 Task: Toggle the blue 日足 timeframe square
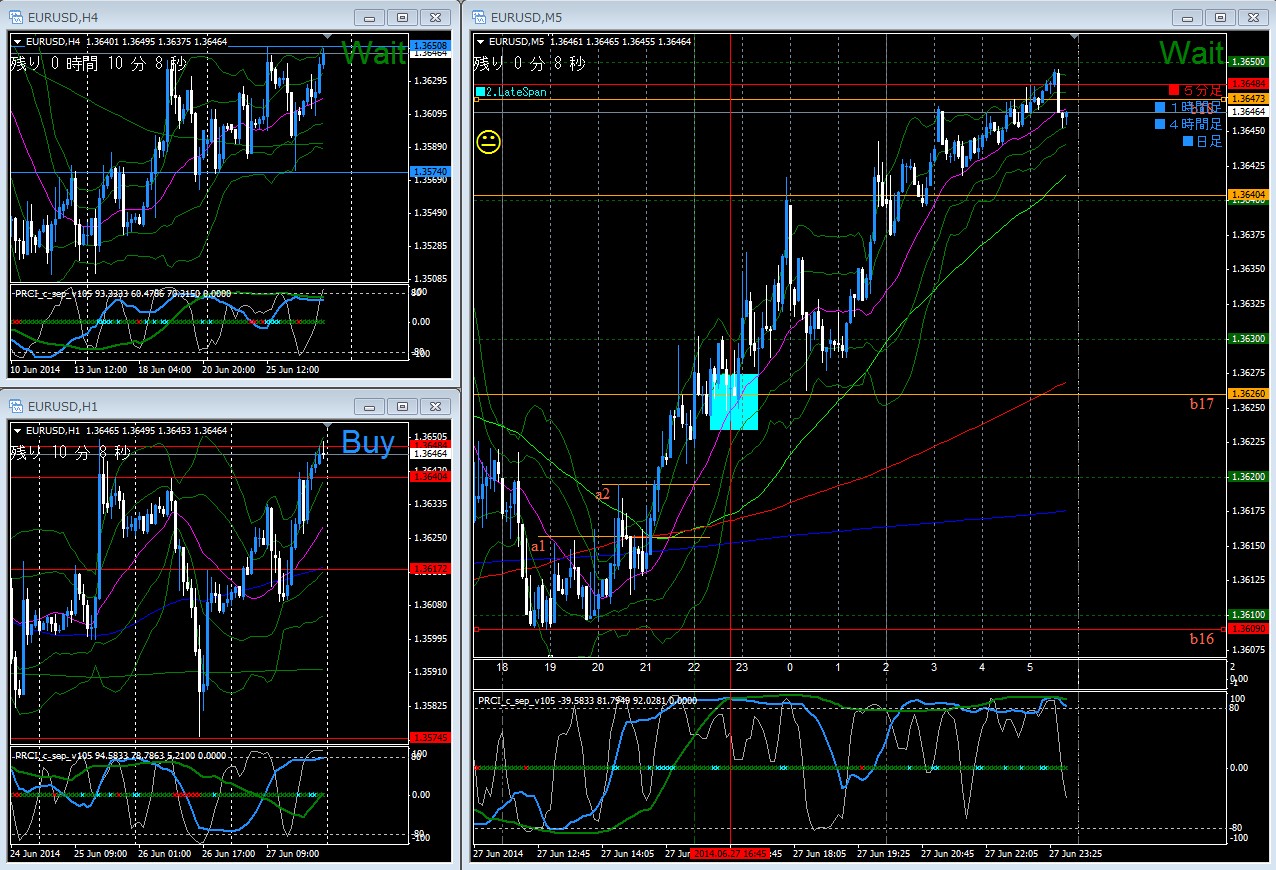coord(1188,142)
